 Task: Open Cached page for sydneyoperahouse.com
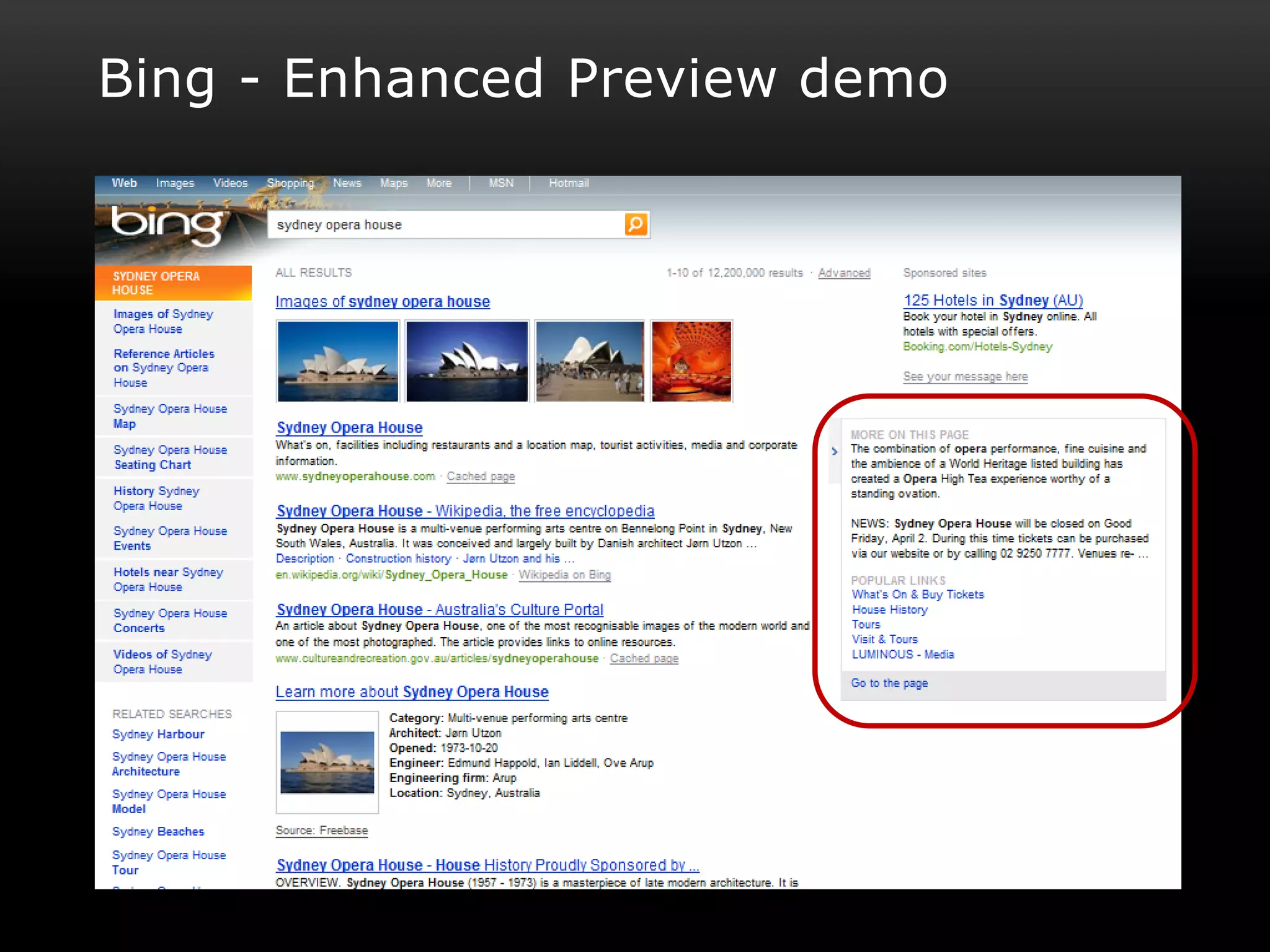[x=481, y=476]
